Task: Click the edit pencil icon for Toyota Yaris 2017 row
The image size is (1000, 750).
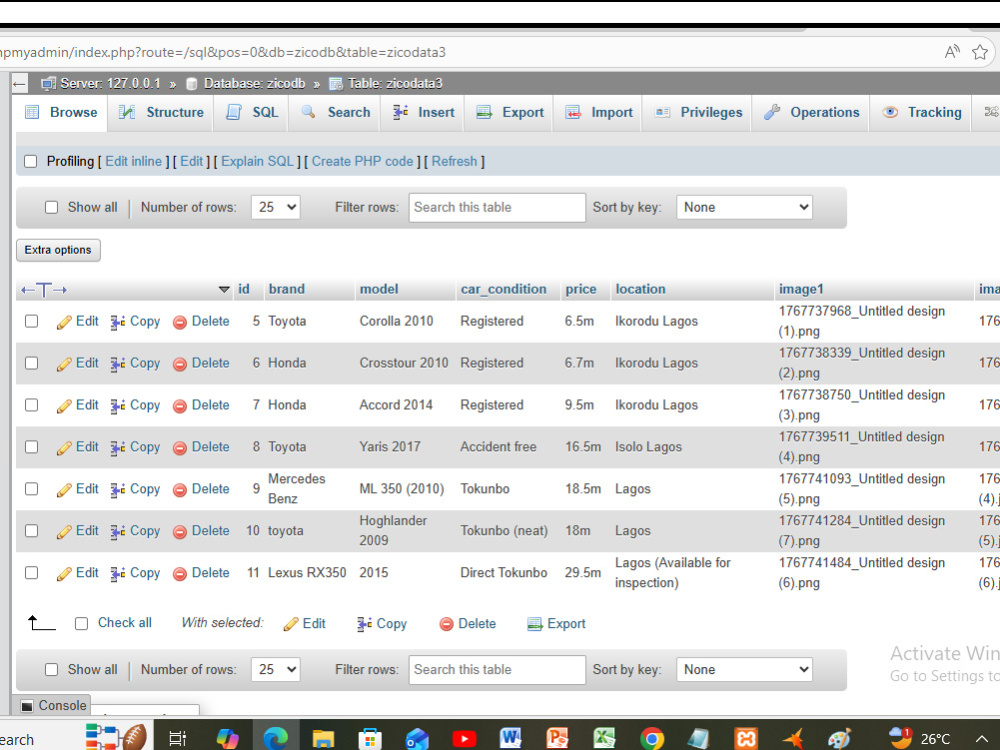Action: (64, 448)
